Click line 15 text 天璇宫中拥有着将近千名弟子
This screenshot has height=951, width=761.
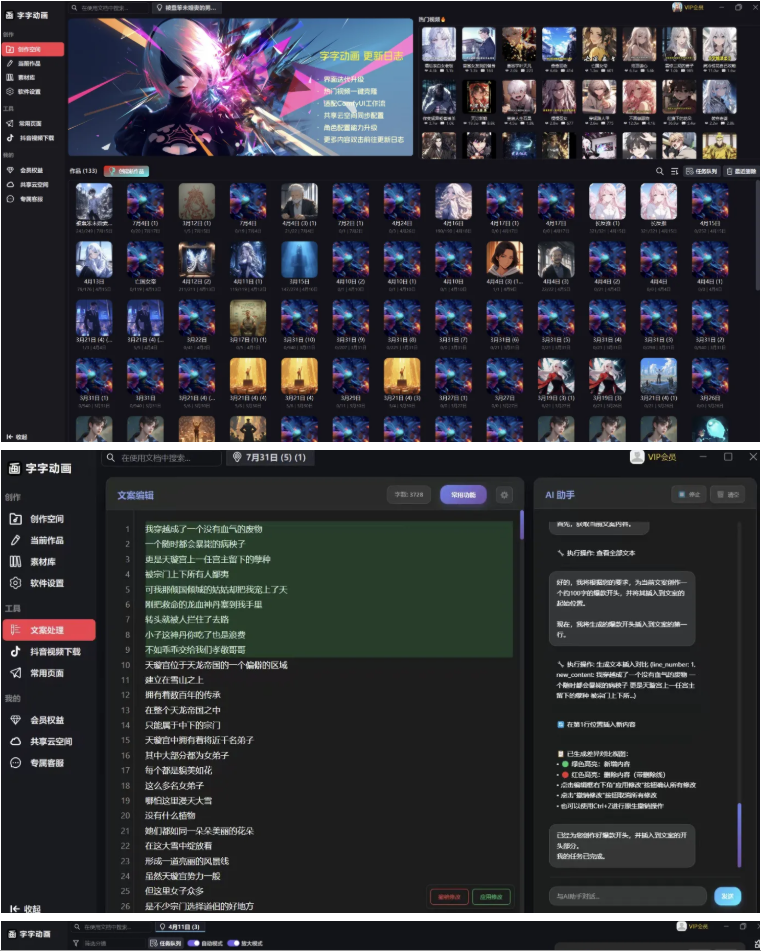199,741
